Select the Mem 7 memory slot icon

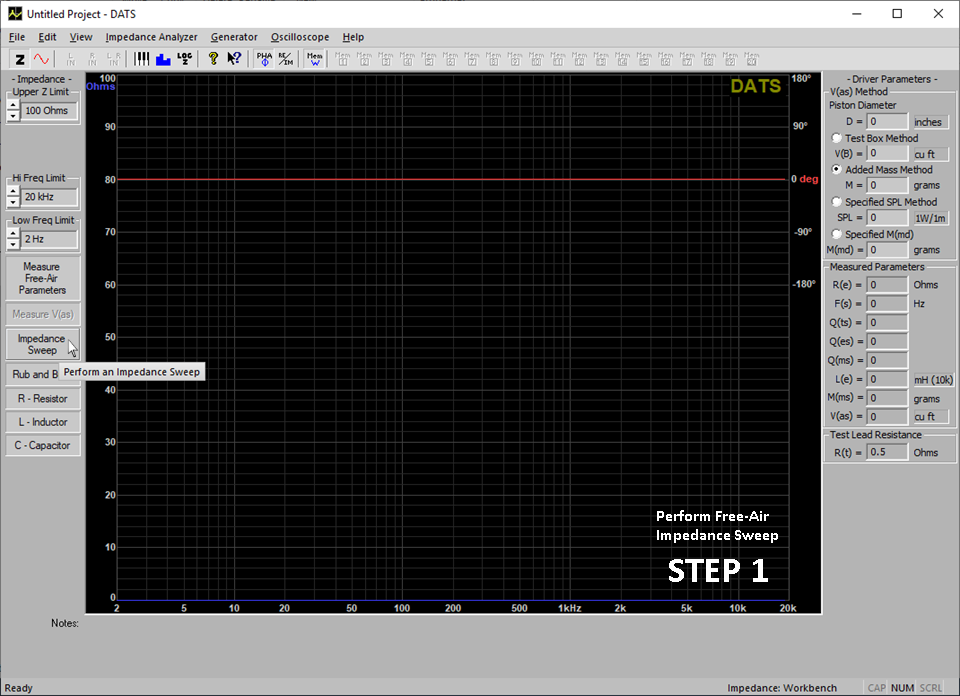tap(472, 59)
